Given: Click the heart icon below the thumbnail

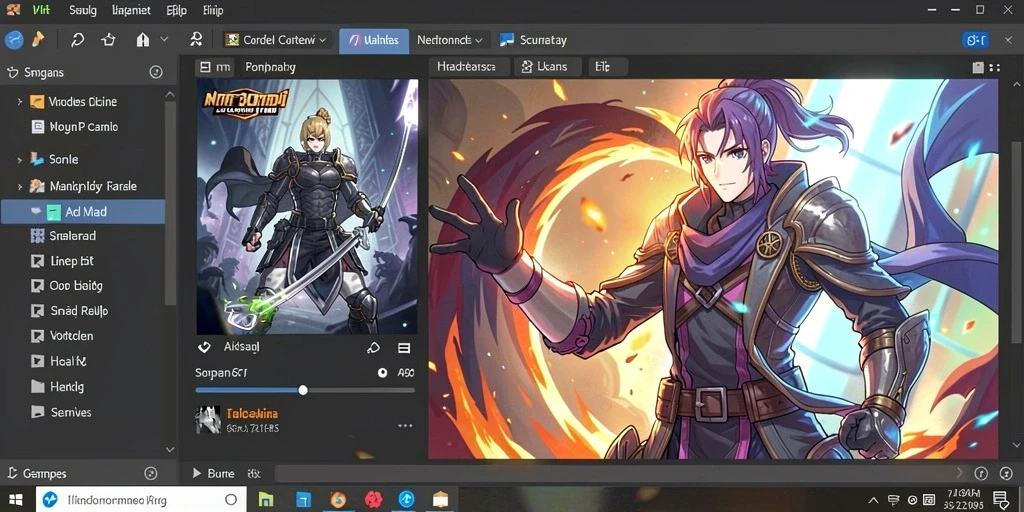Looking at the screenshot, I should (204, 347).
